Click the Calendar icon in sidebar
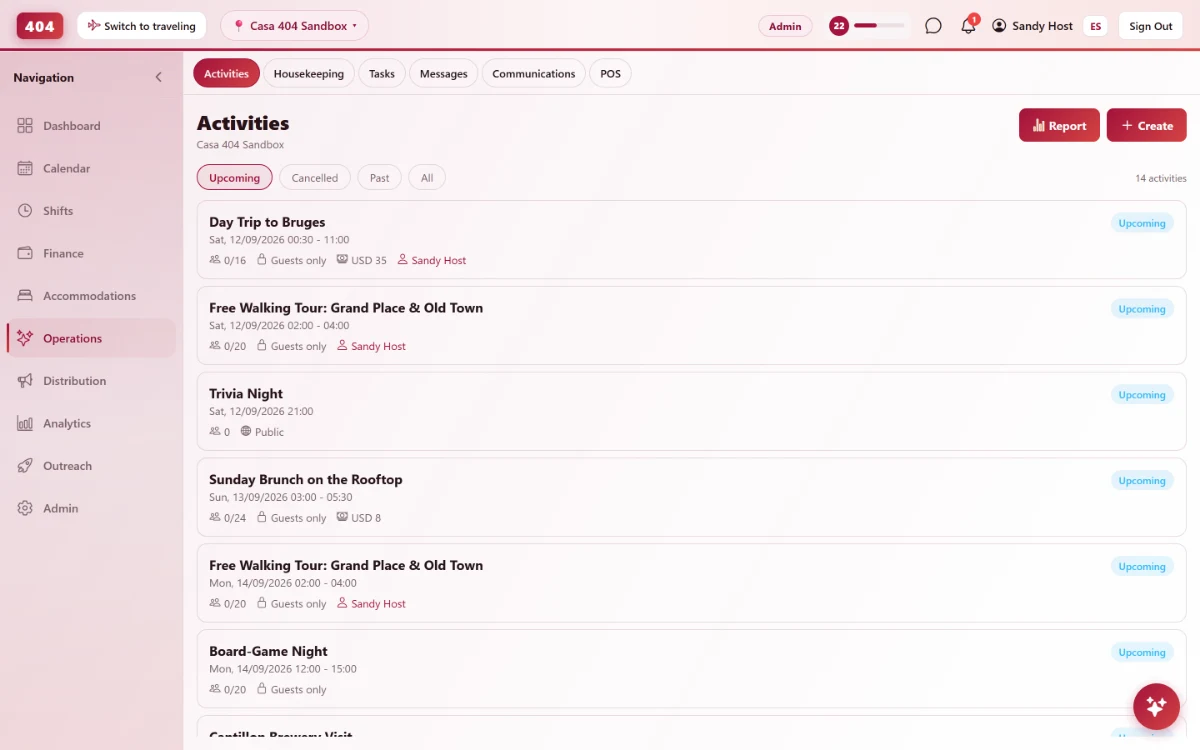This screenshot has height=750, width=1200. (x=25, y=168)
